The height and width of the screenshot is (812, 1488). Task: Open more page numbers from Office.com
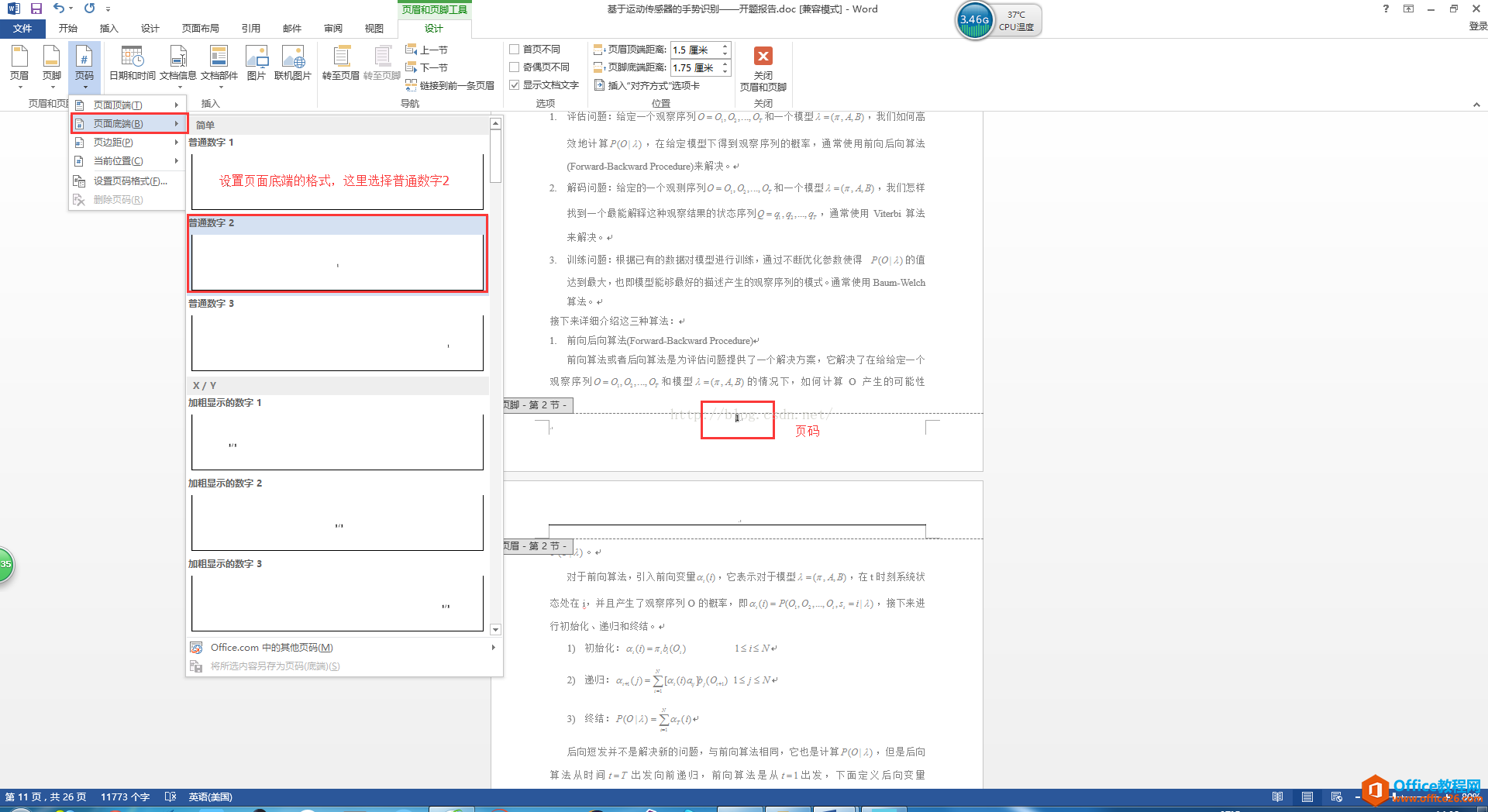343,648
